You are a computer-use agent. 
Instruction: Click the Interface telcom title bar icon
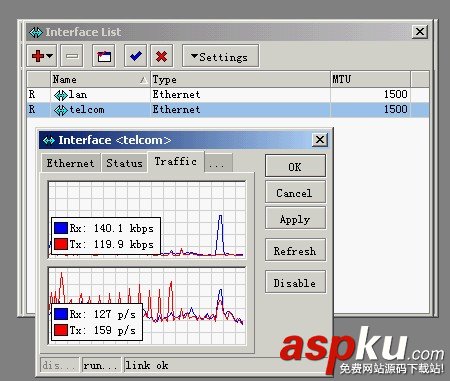point(49,140)
